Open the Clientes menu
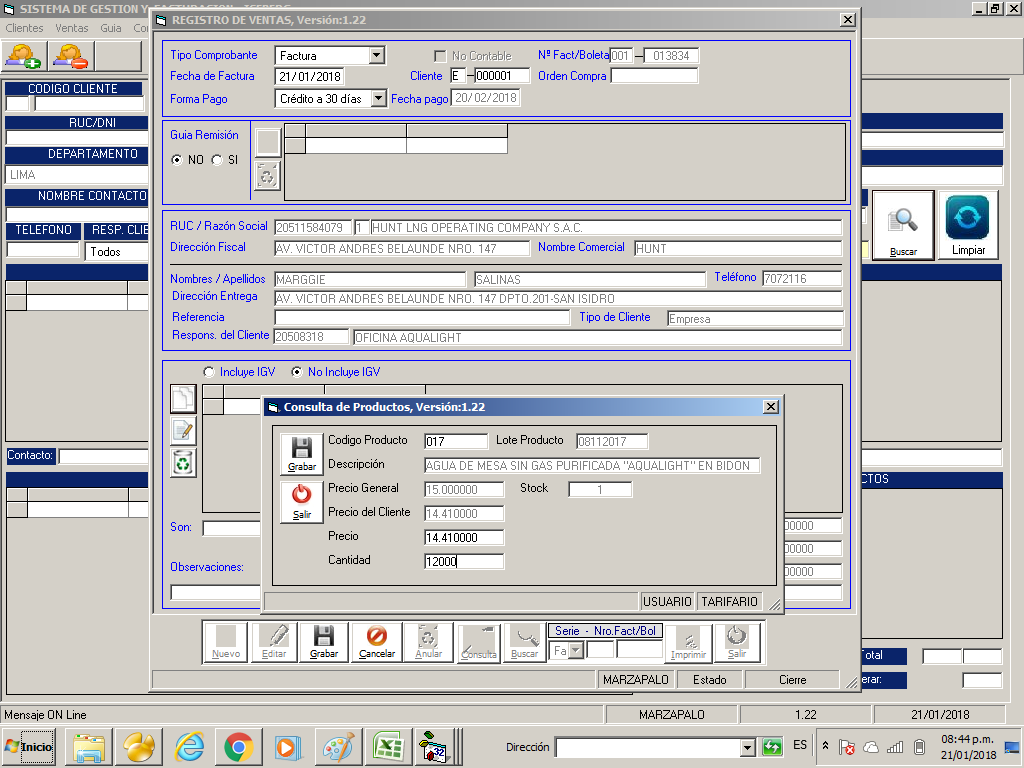The image size is (1024, 768). pos(25,28)
